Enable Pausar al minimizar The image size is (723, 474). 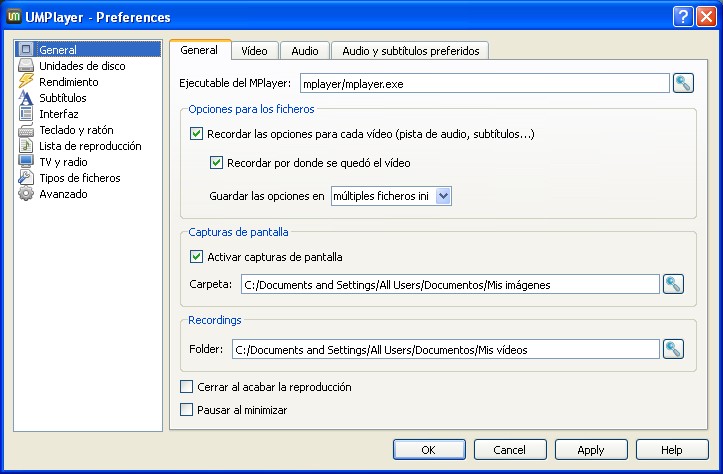click(x=186, y=409)
